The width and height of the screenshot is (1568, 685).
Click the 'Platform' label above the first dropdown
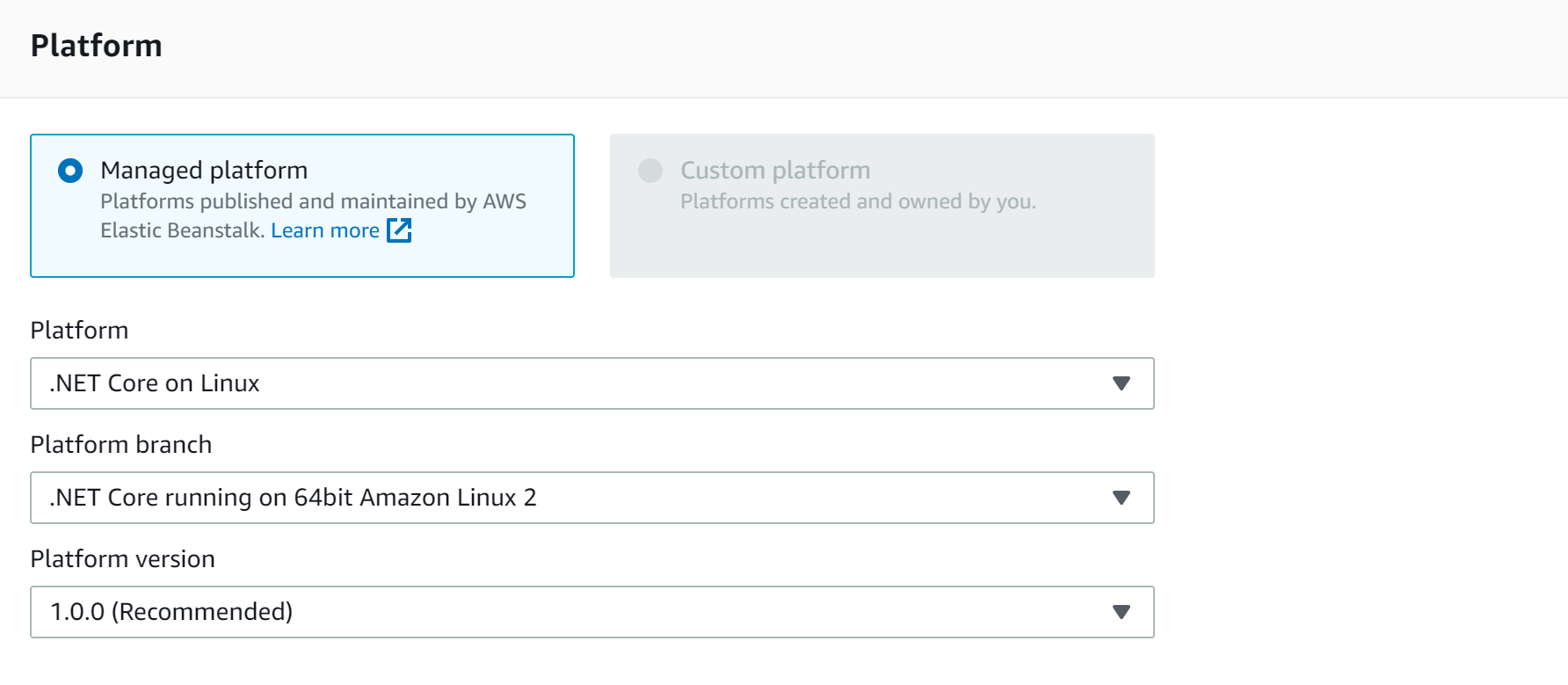(79, 331)
